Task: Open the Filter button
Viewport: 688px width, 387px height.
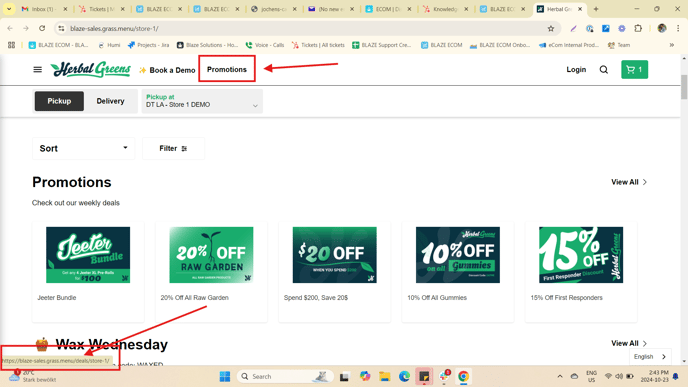Action: (x=173, y=148)
